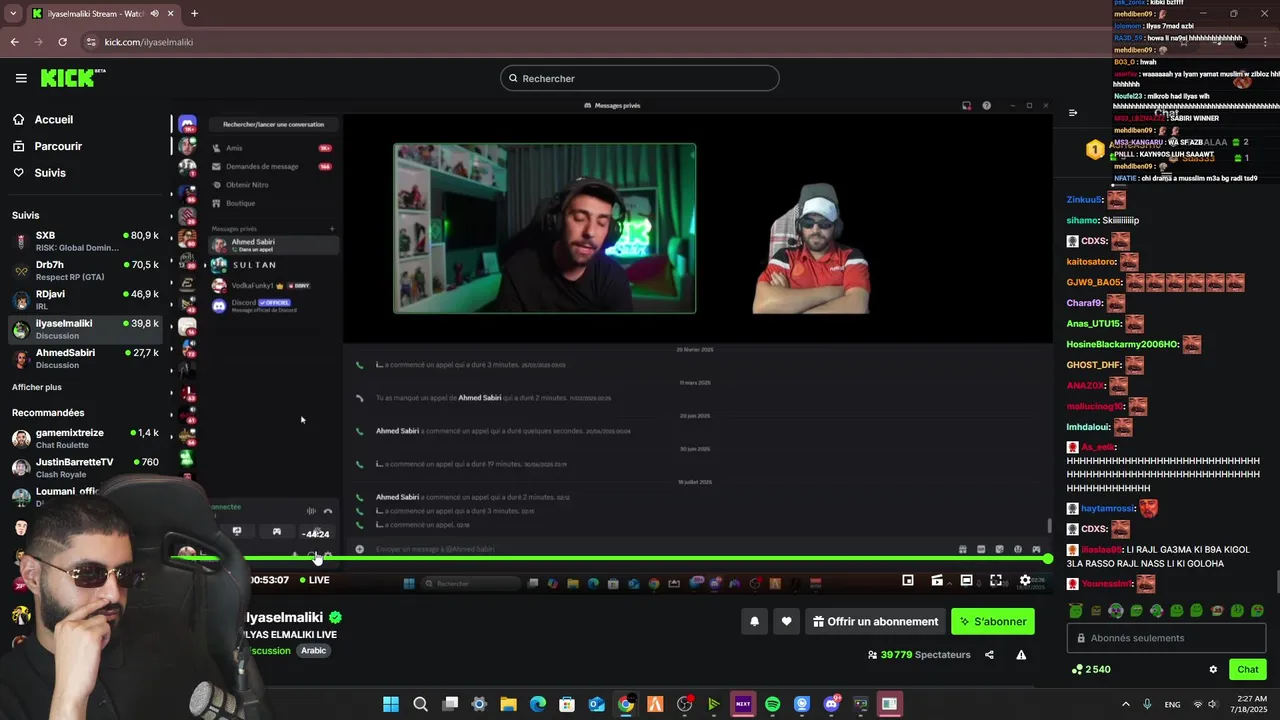The width and height of the screenshot is (1280, 720).
Task: Click Offrir un abonnement button
Action: click(x=875, y=621)
